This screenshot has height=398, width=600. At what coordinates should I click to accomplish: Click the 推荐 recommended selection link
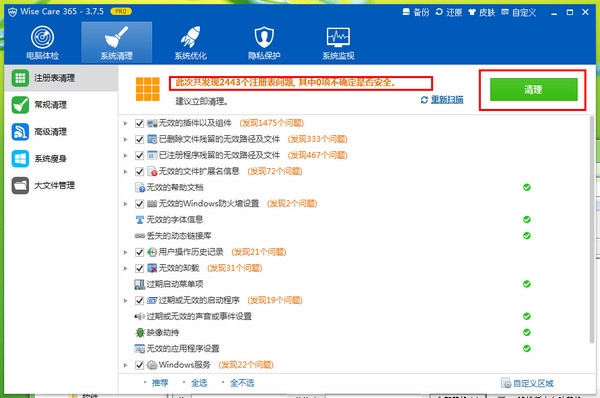click(160, 383)
